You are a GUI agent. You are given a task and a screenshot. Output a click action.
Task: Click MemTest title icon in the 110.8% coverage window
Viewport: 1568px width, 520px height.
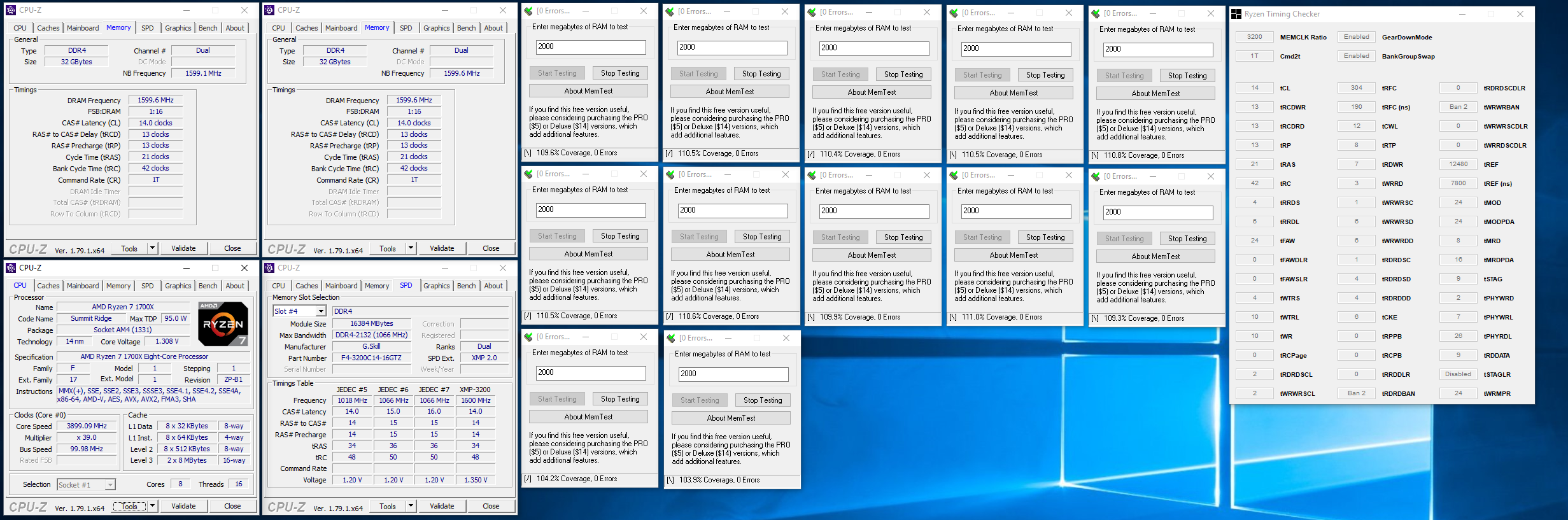1096,13
